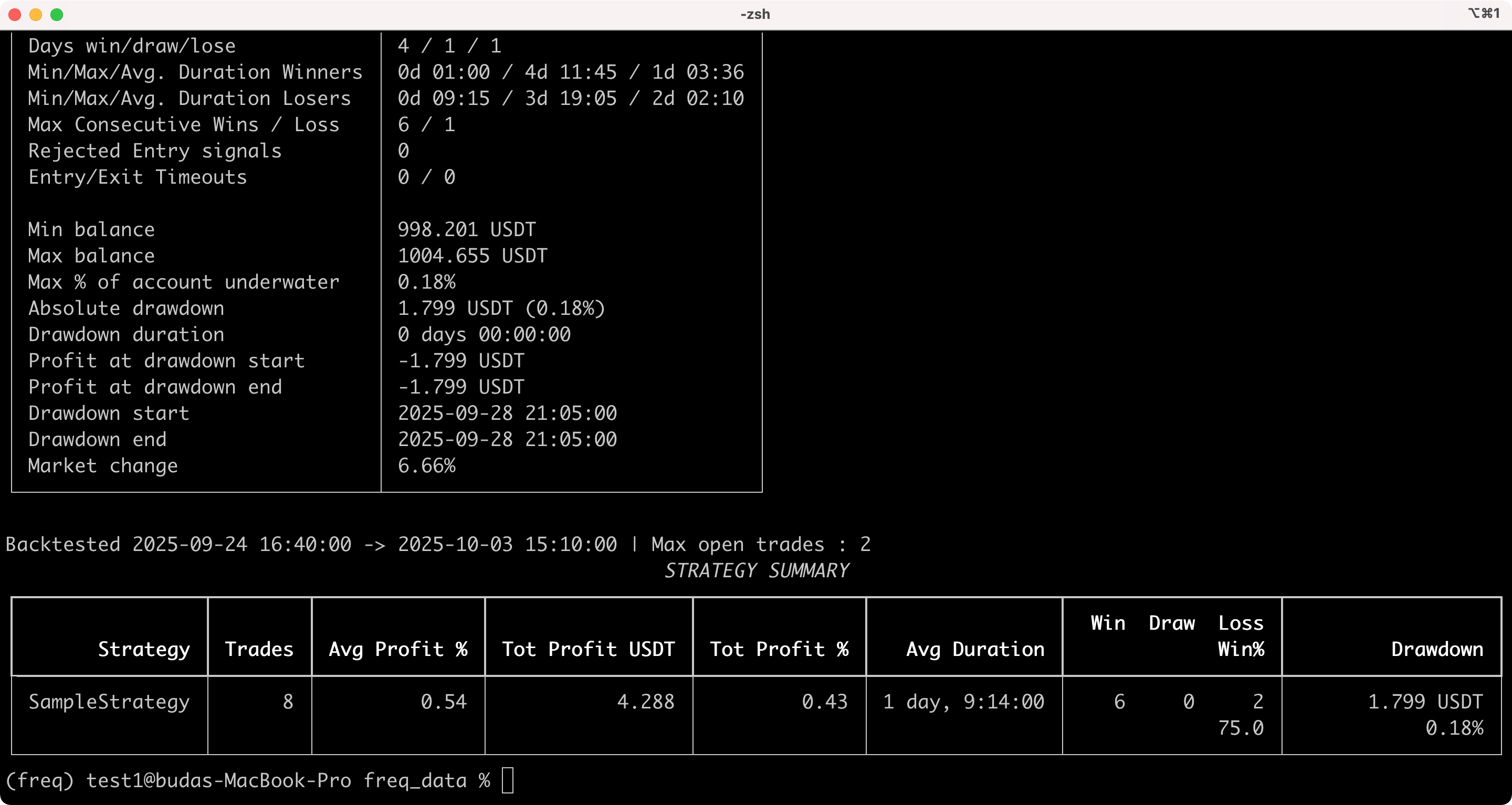Screen dimensions: 1512x805
Task: Click the Max balance value 1004.655 USDT
Action: point(472,256)
